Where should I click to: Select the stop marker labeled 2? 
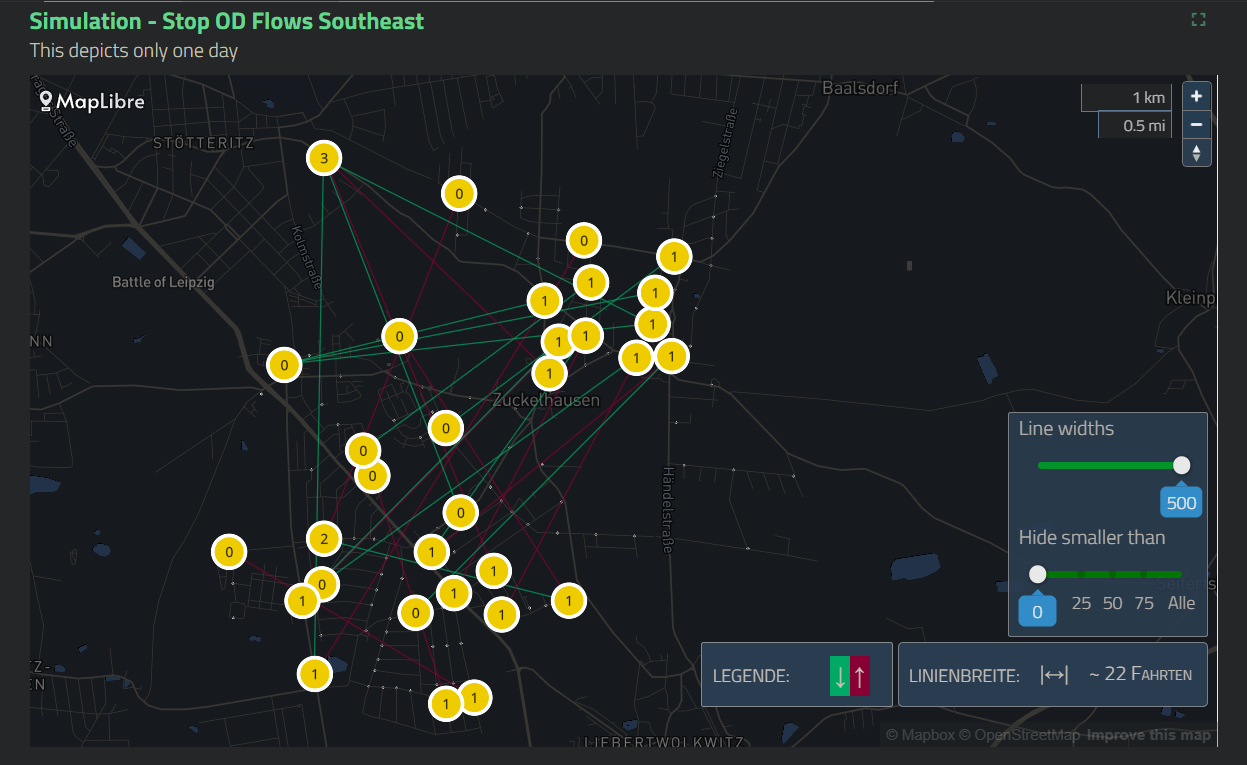[x=322, y=538]
